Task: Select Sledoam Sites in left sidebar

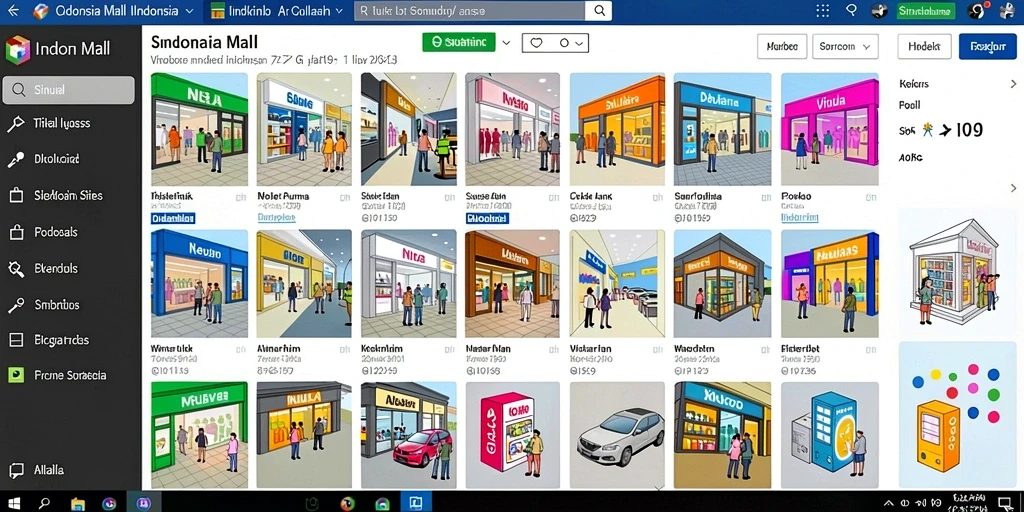Action: pyautogui.click(x=69, y=195)
